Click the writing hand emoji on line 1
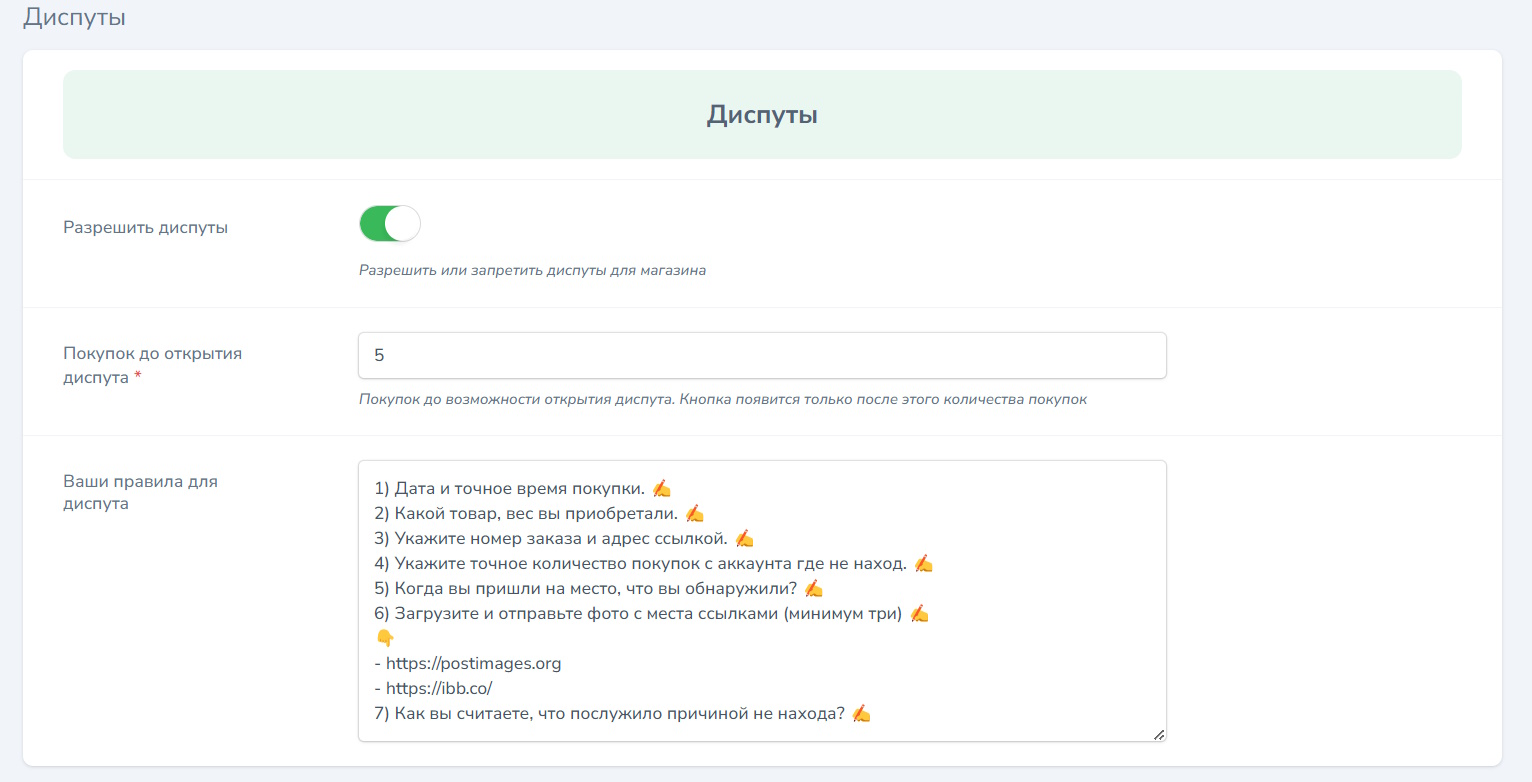 click(661, 488)
